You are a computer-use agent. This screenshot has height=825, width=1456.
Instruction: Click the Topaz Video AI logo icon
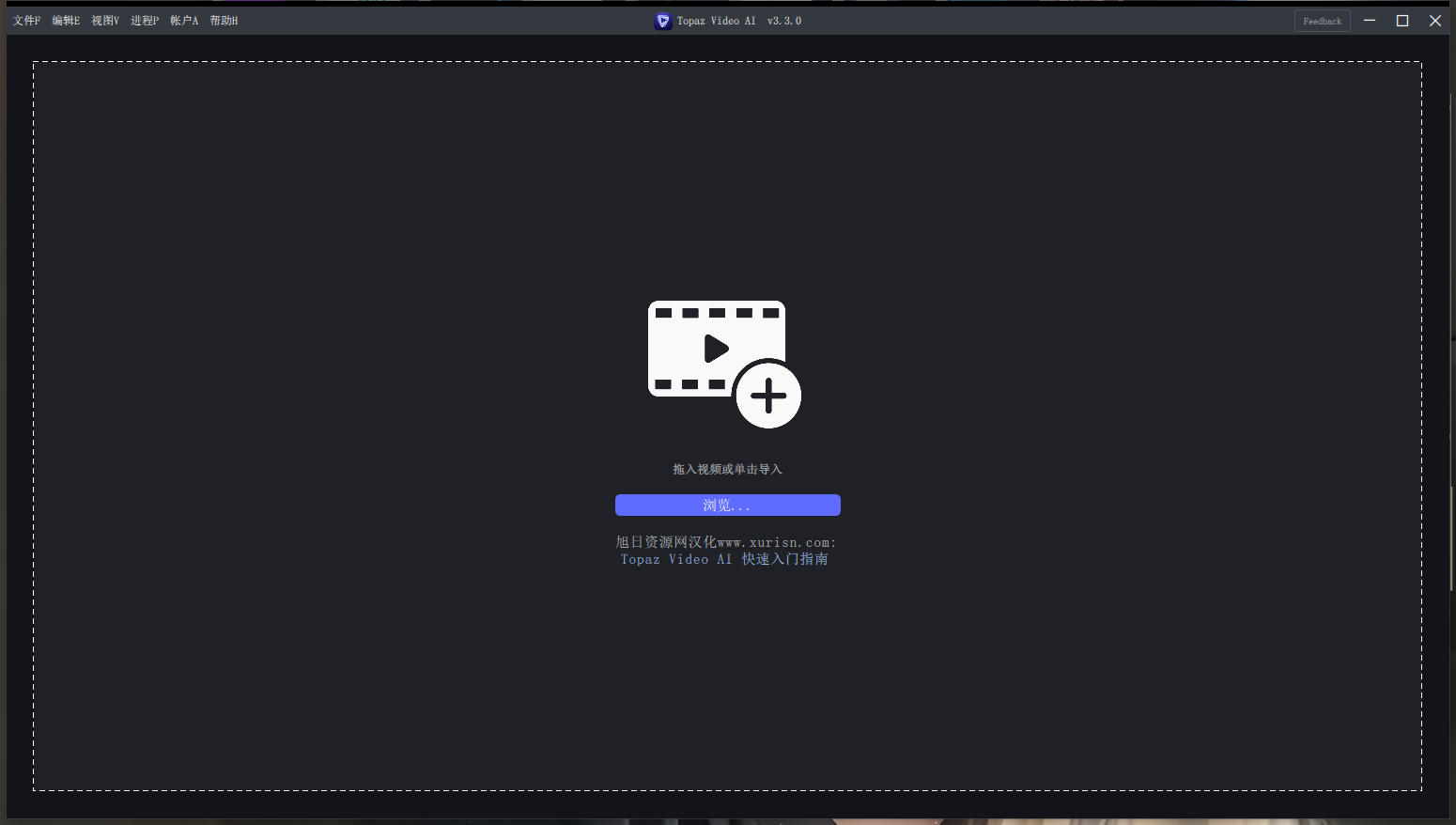[x=663, y=21]
